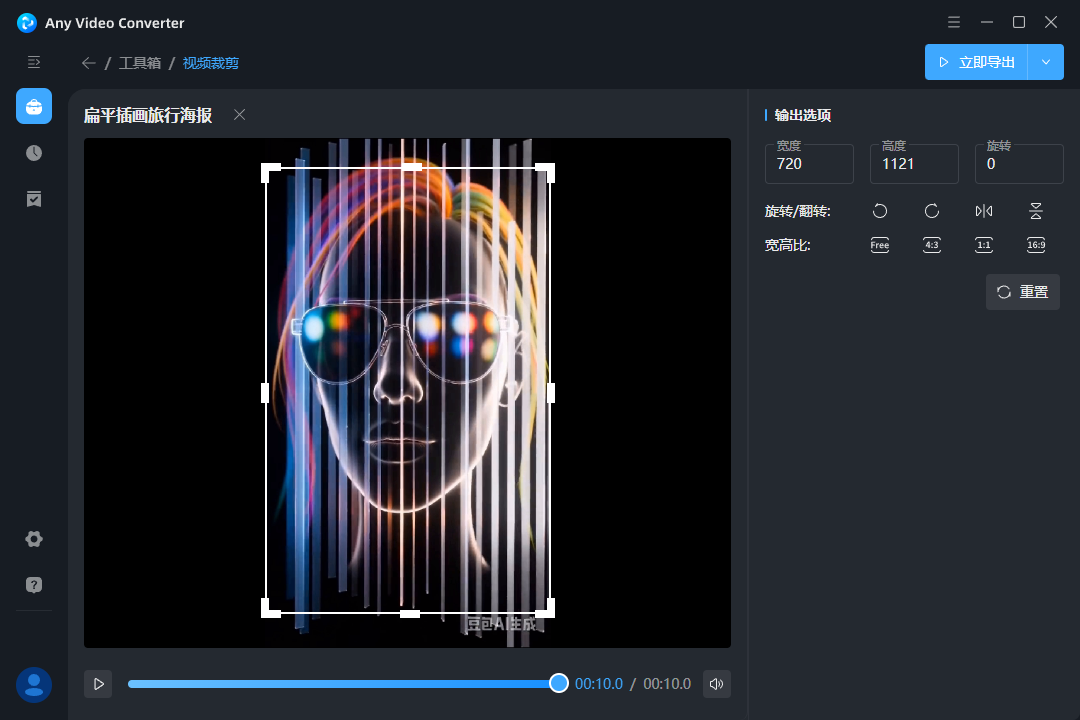
Task: Click the 宽度 width input field
Action: point(808,164)
